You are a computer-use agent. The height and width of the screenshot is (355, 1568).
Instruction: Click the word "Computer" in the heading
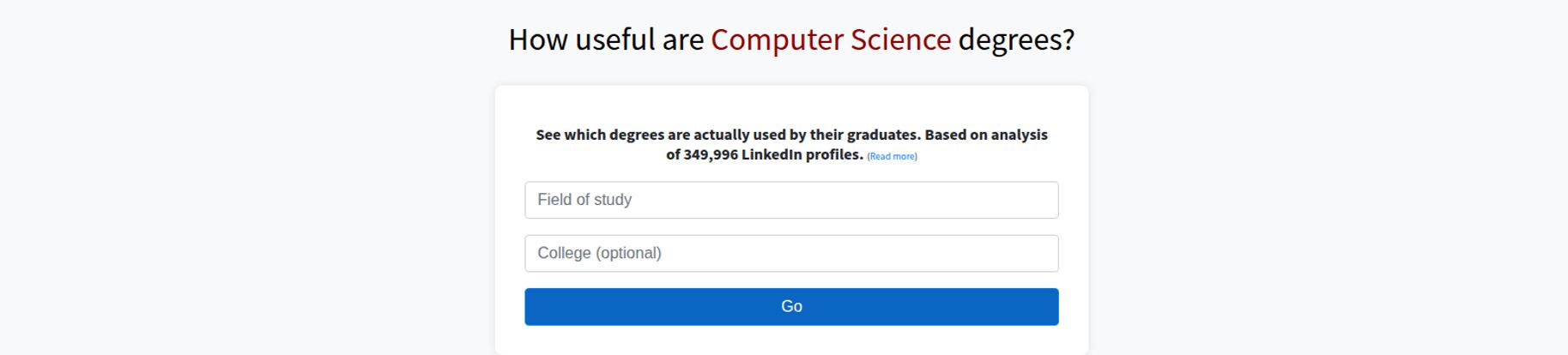coord(778,39)
